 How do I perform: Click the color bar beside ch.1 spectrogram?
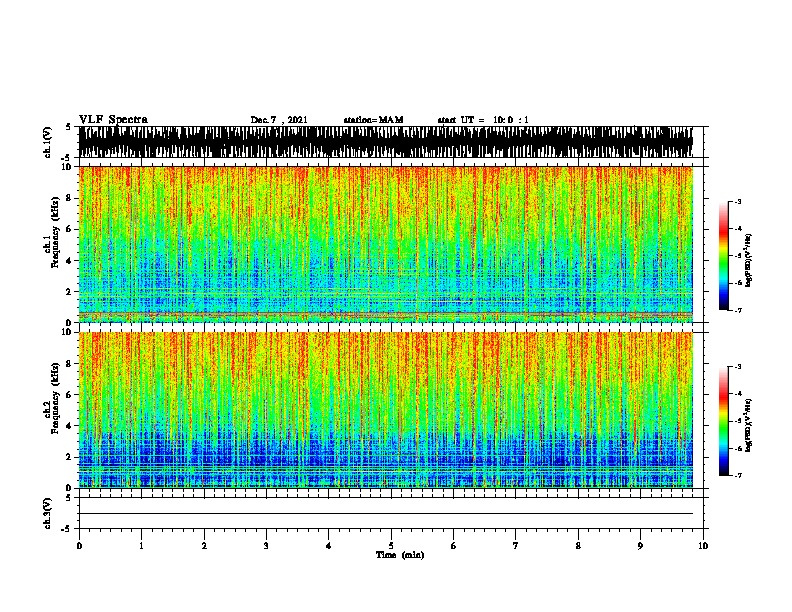tap(723, 256)
